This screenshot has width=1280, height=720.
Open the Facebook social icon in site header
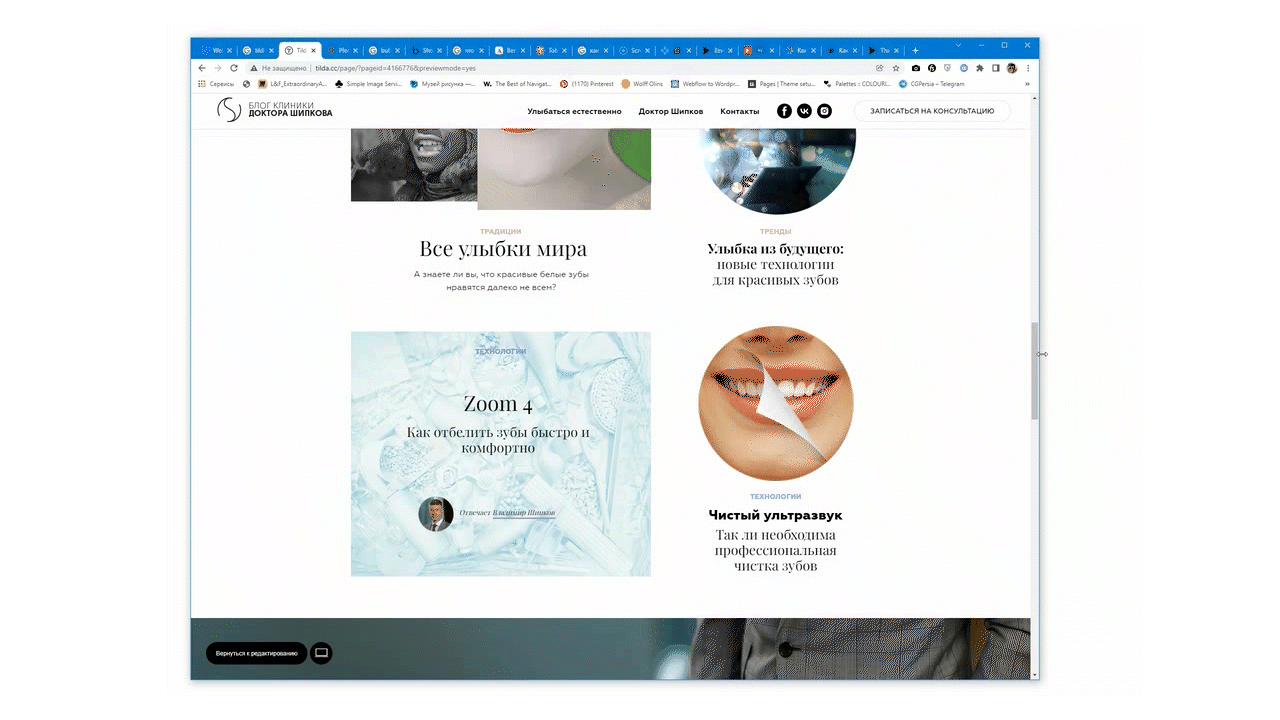coord(785,111)
